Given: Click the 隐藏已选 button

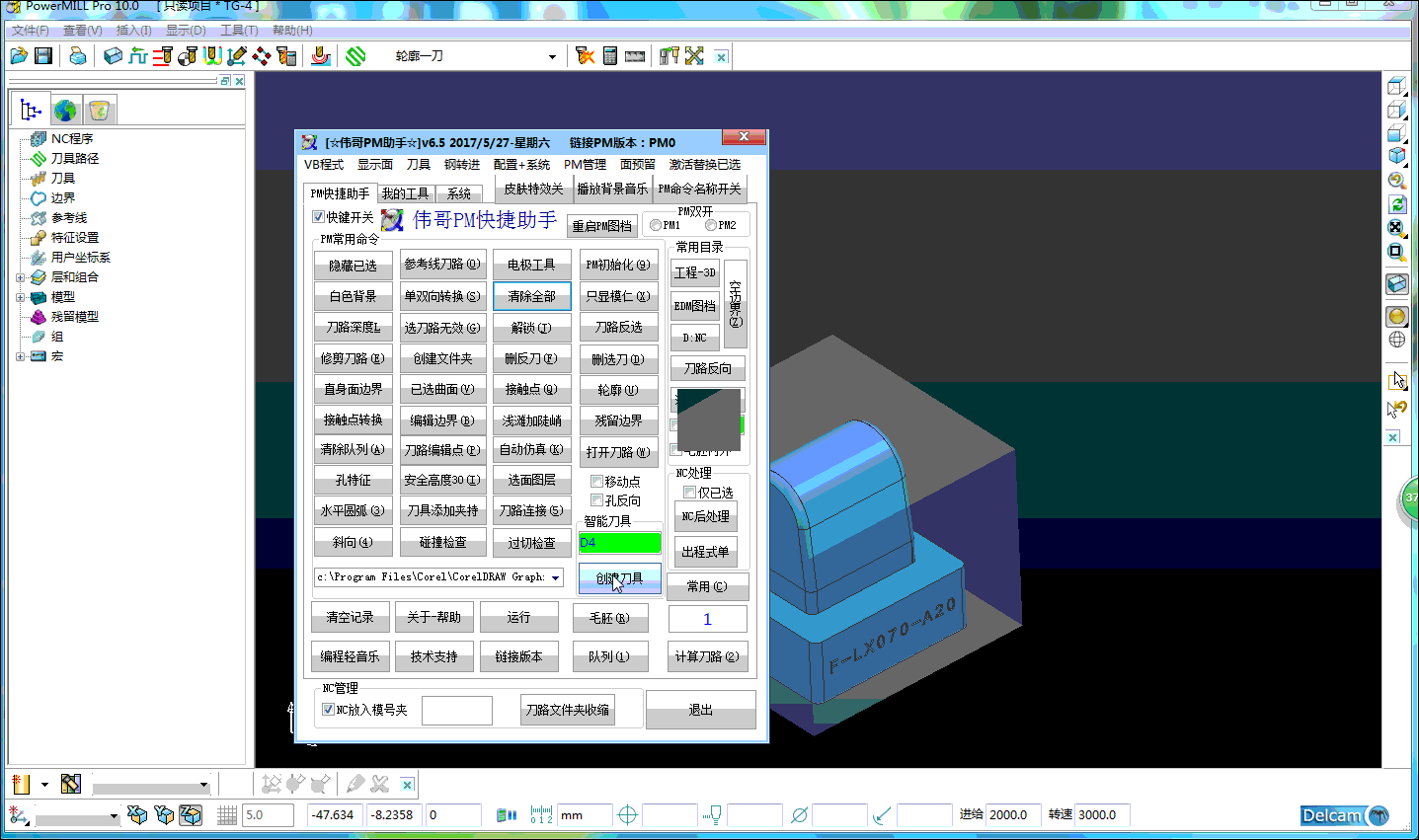Looking at the screenshot, I should tap(354, 266).
